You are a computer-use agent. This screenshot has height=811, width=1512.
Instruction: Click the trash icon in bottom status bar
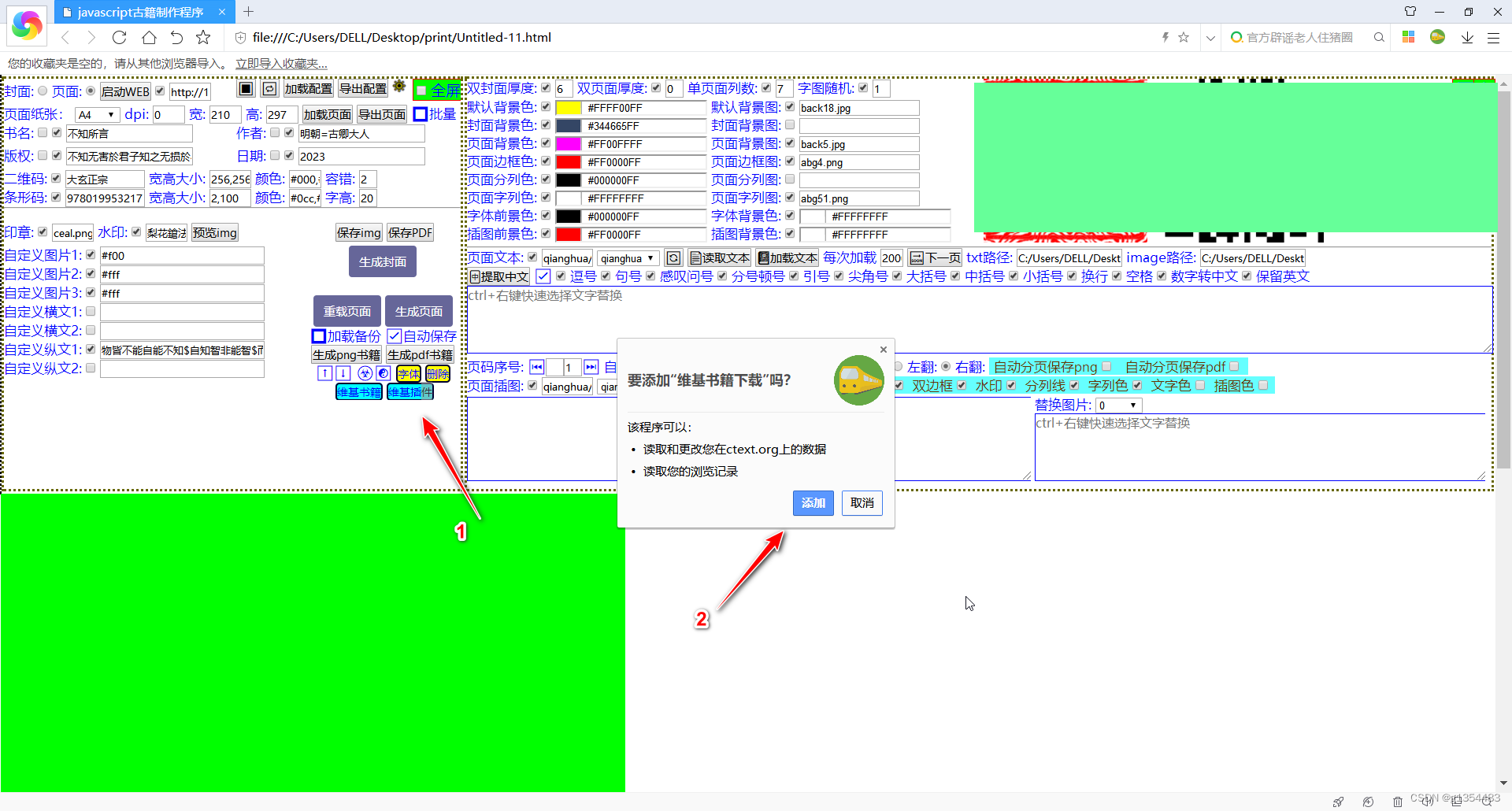point(1398,802)
